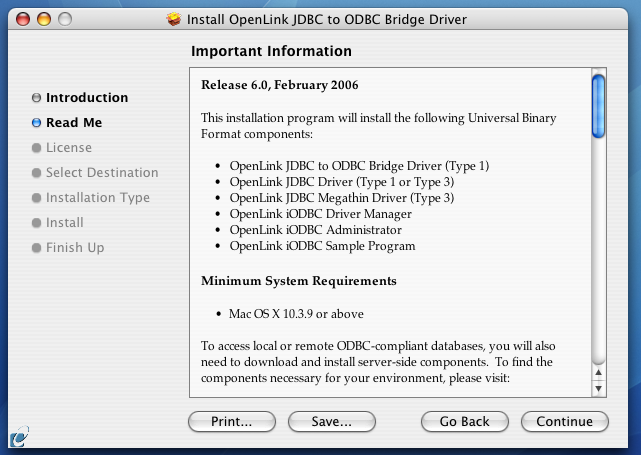The image size is (641, 455).
Task: Click 'OpenLink iODBC Sample Program' list item
Action: (322, 246)
